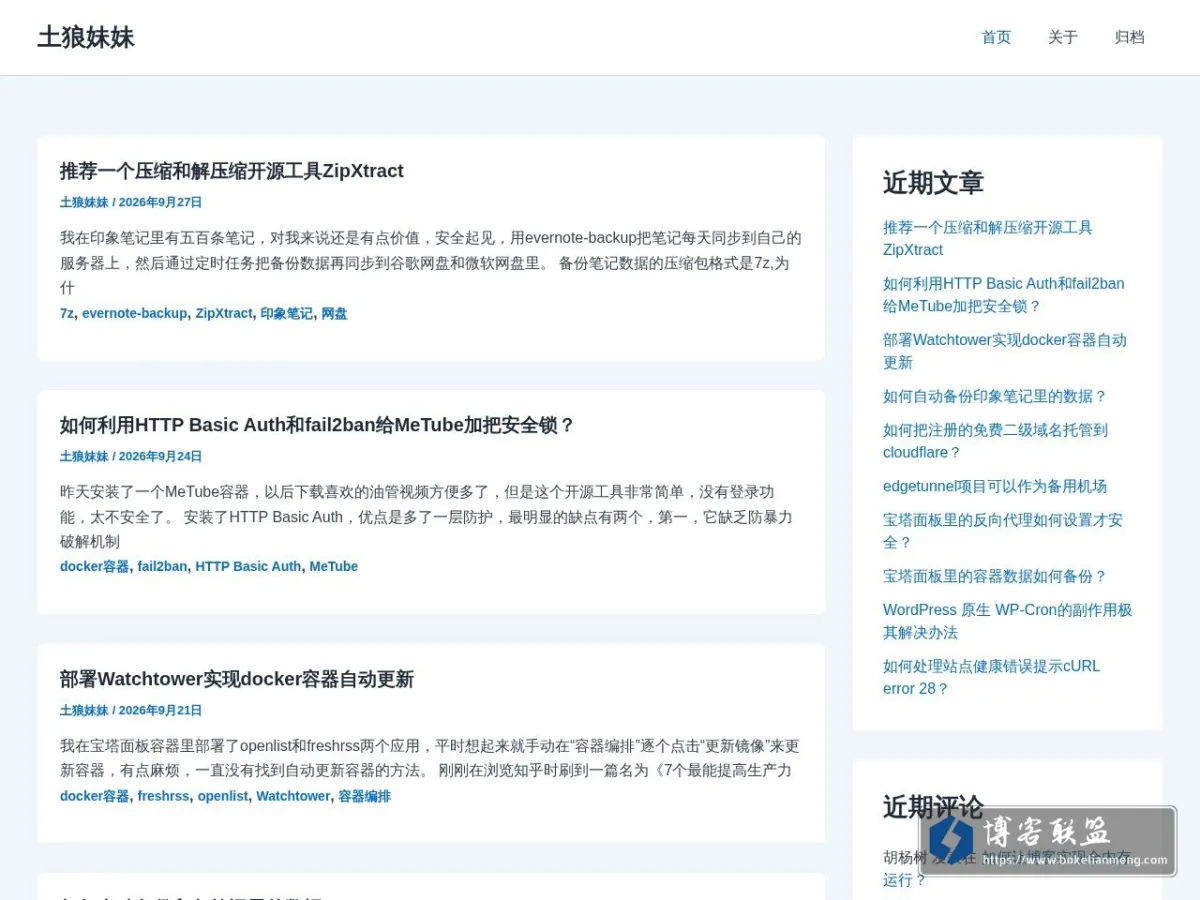This screenshot has height=900, width=1200.
Task: Open the 印象笔记 tag
Action: pyautogui.click(x=286, y=313)
